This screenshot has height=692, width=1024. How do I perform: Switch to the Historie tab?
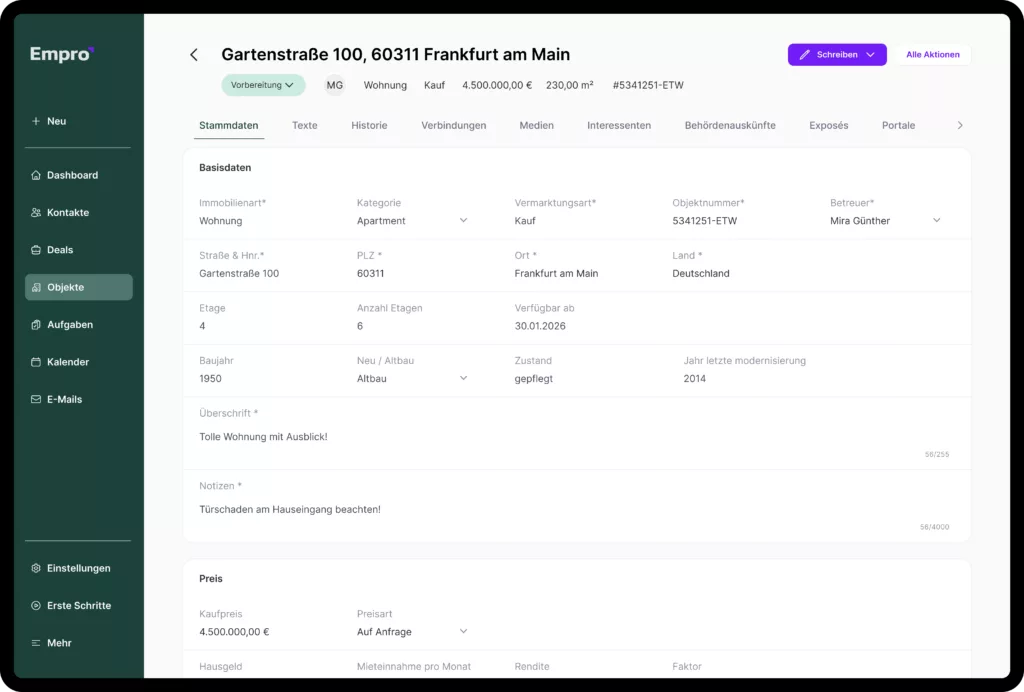pyautogui.click(x=369, y=126)
